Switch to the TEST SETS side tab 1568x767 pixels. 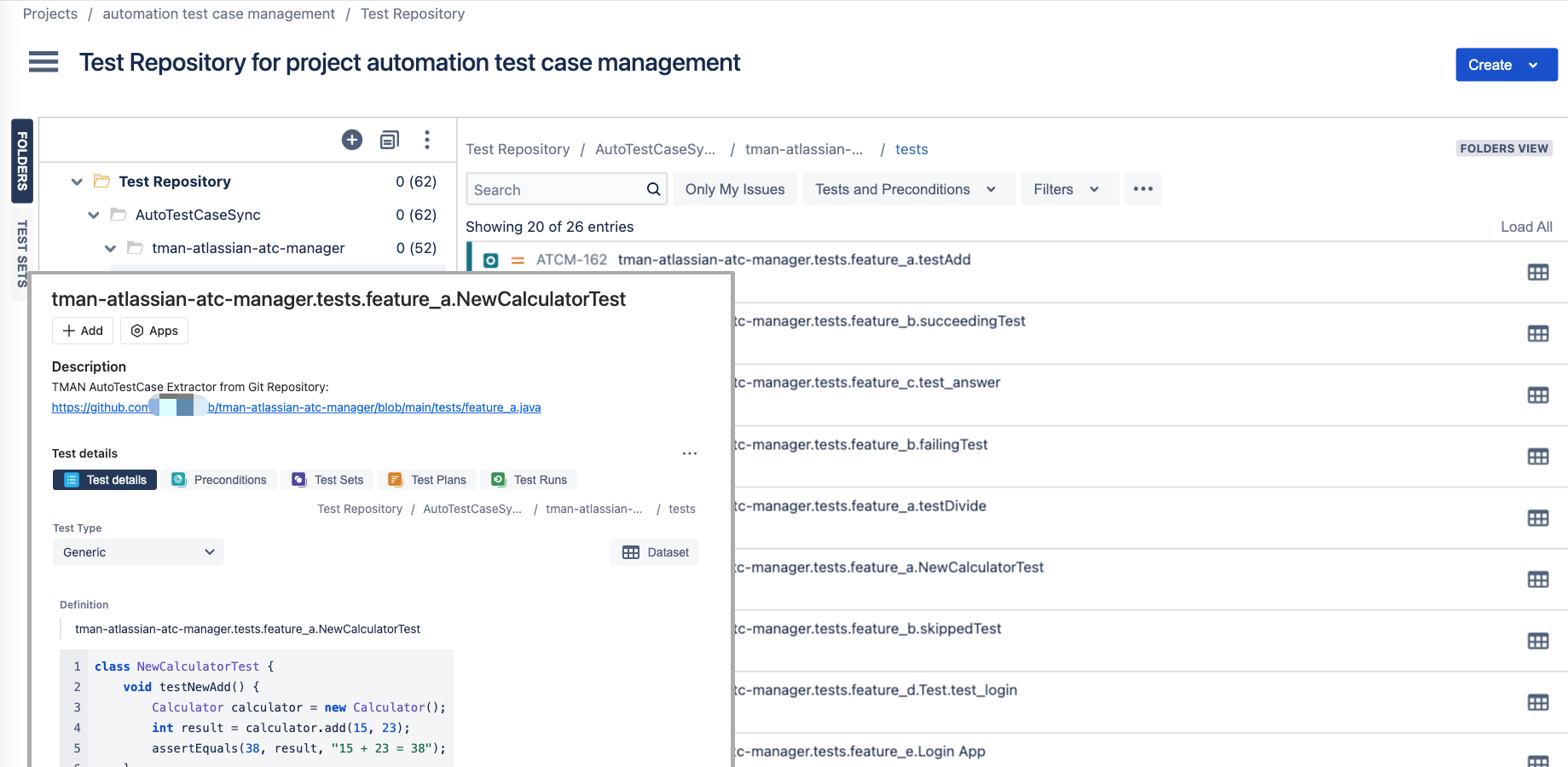[x=22, y=253]
